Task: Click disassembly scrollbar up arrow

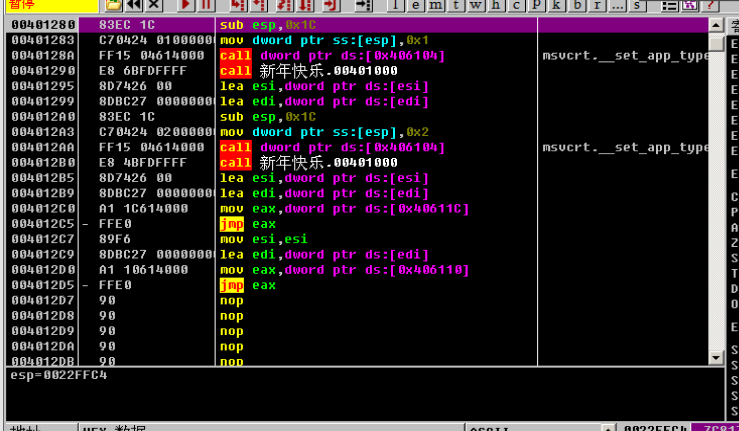Action: 715,24
